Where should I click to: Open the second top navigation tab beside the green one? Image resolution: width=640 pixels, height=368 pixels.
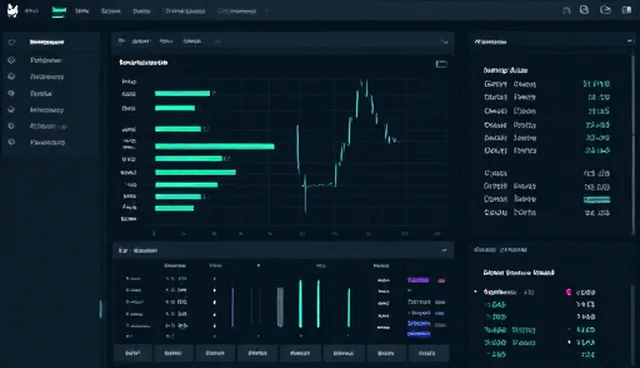(82, 11)
